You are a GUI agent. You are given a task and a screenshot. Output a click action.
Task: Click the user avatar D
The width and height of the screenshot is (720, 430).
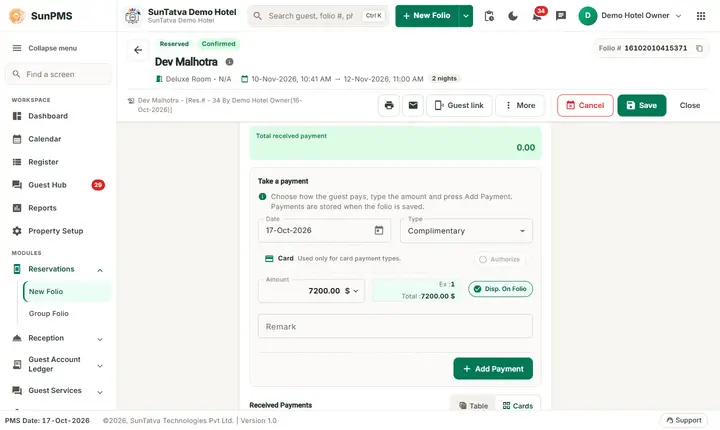point(587,16)
